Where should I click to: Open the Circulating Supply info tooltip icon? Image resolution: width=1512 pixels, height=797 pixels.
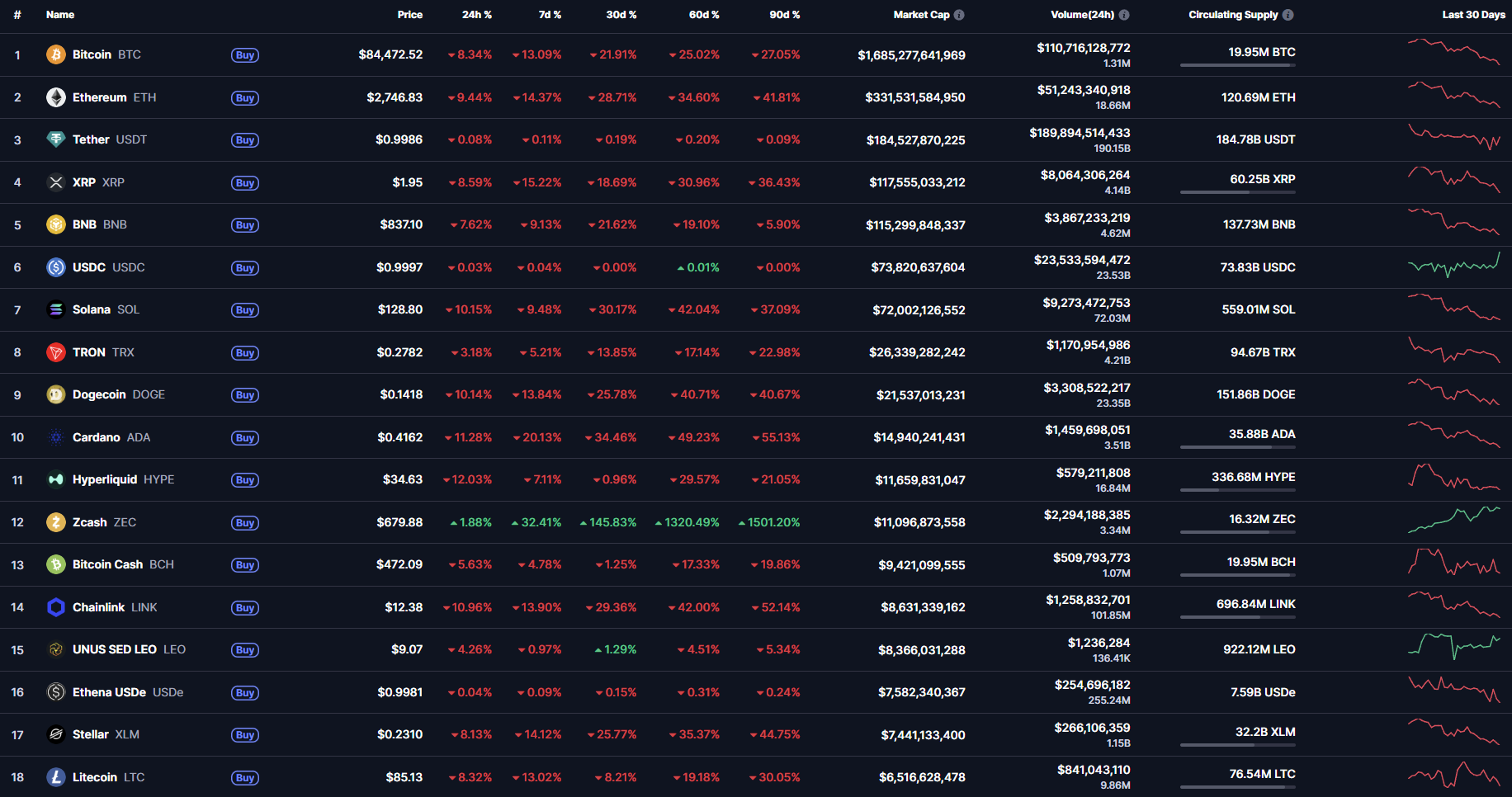coord(1288,15)
